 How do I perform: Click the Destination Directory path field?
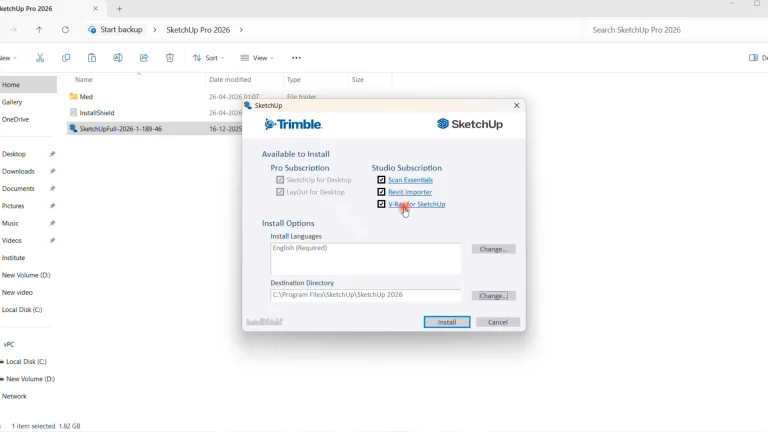[365, 295]
